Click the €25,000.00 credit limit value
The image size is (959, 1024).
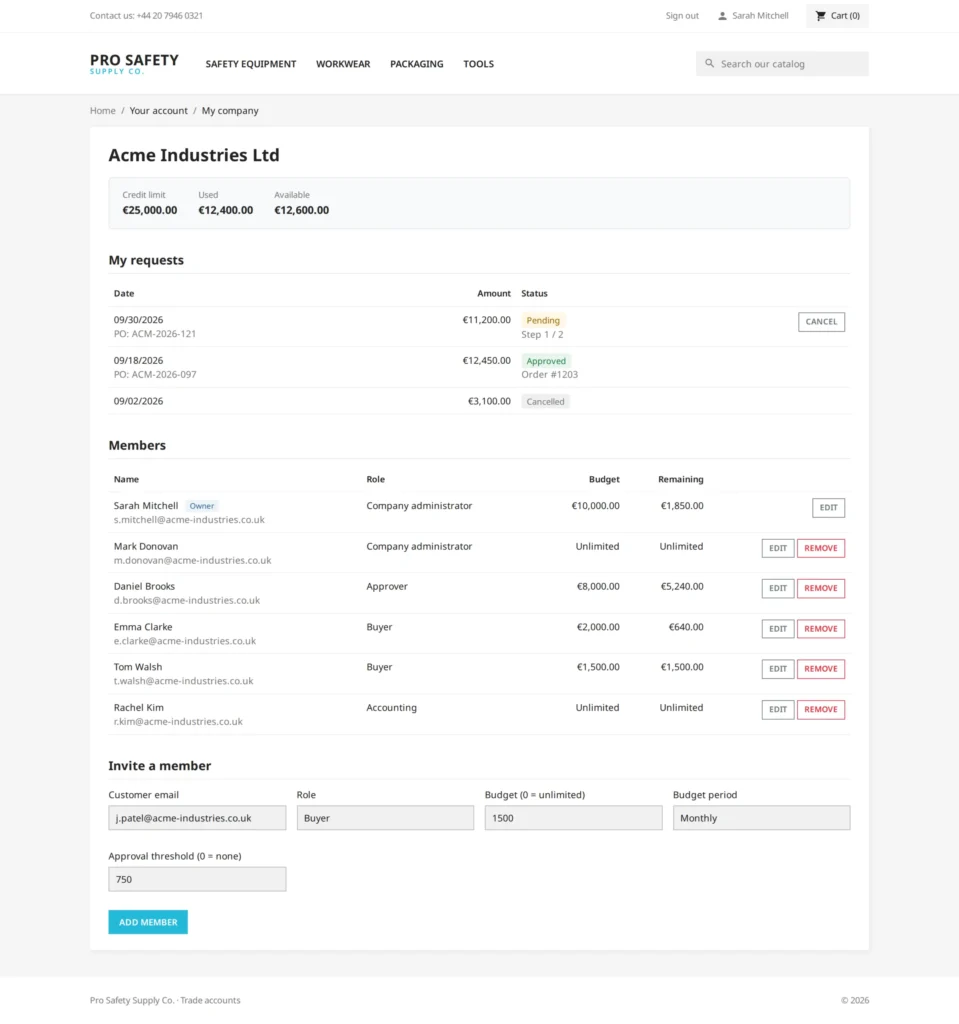[150, 210]
